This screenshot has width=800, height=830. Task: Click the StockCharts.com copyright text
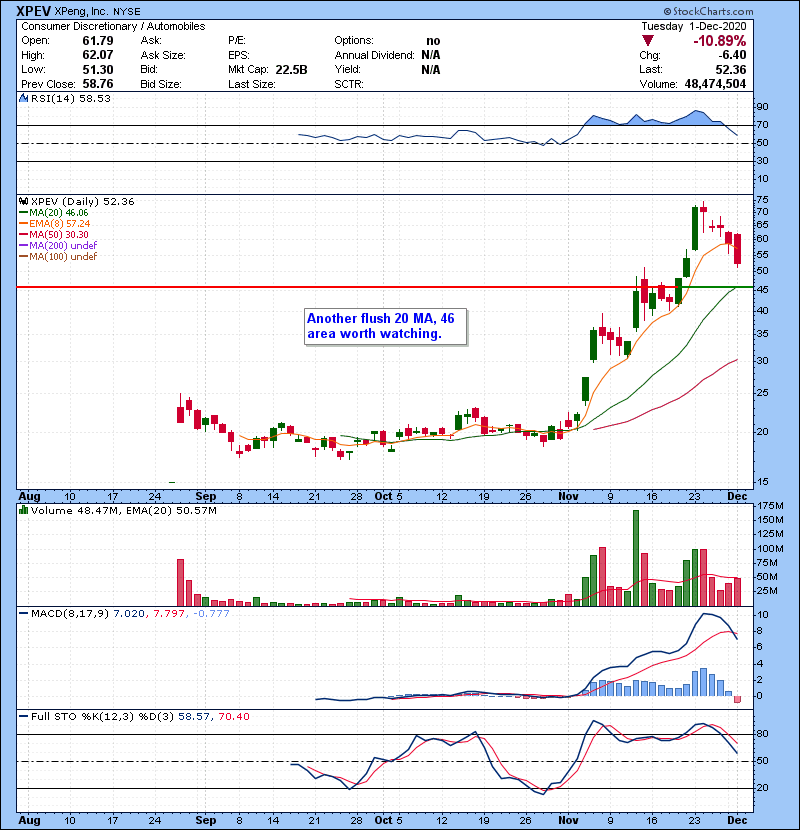708,11
